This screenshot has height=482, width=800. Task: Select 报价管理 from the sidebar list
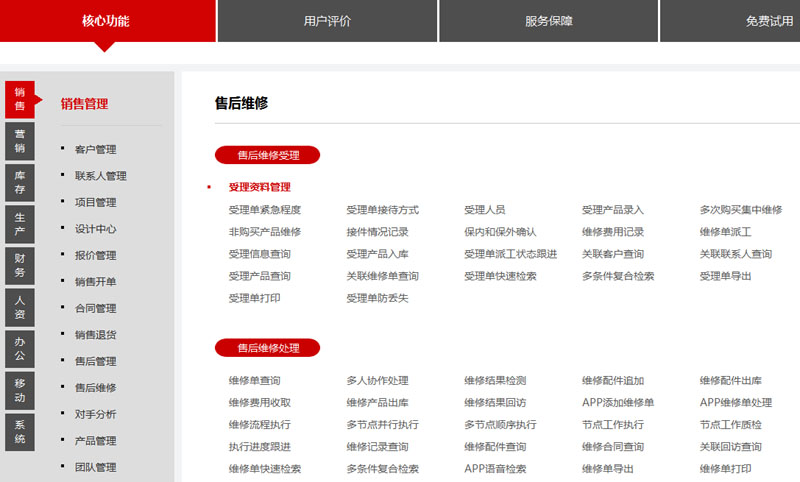coord(95,256)
